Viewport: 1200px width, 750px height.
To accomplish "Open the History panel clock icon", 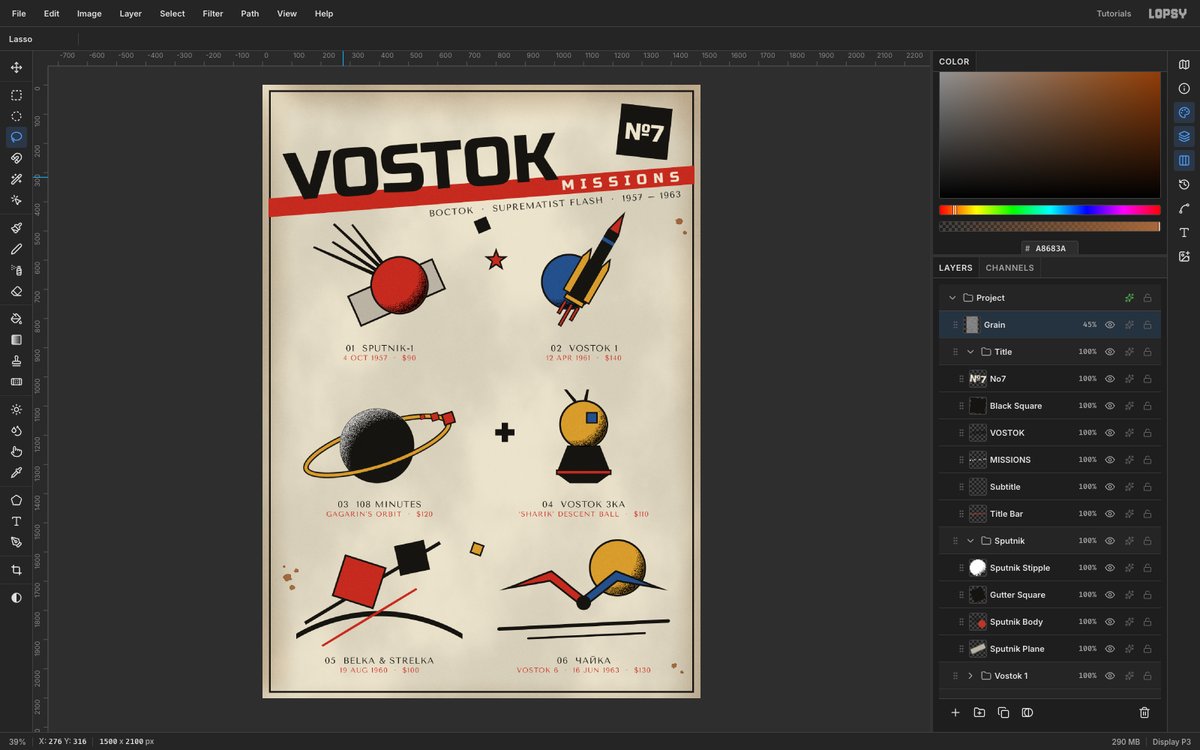I will [x=1184, y=184].
